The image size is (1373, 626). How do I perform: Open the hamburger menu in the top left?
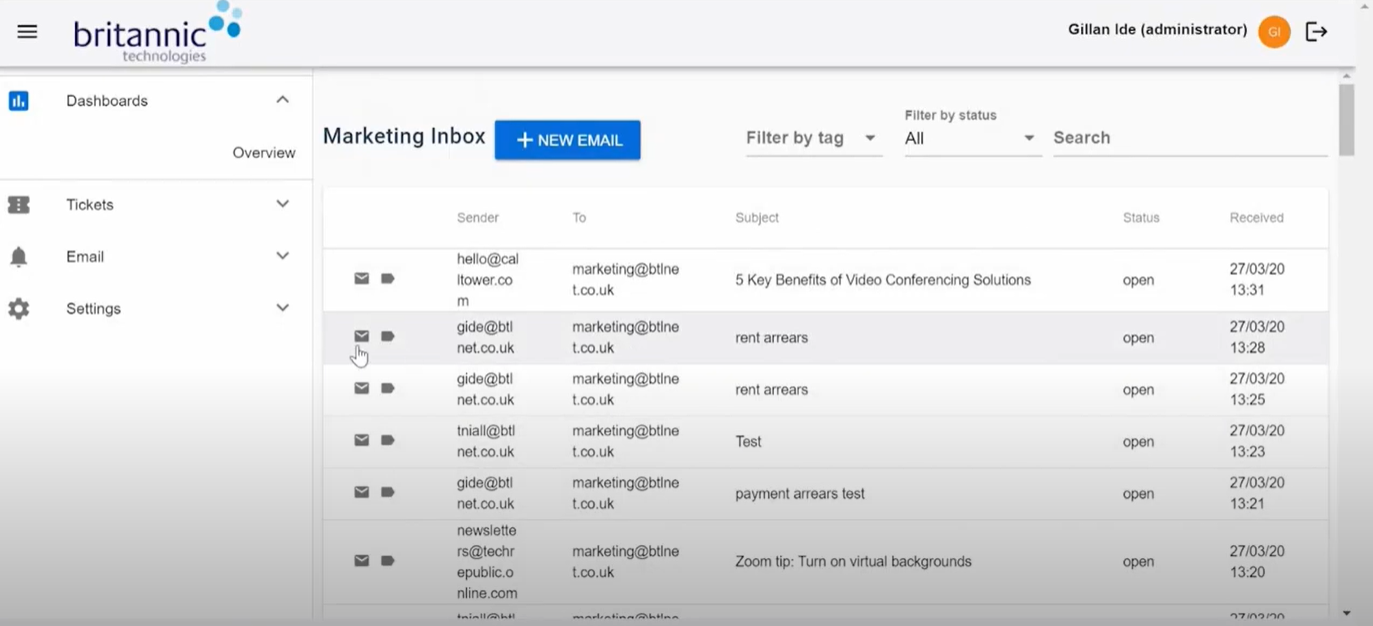tap(27, 31)
